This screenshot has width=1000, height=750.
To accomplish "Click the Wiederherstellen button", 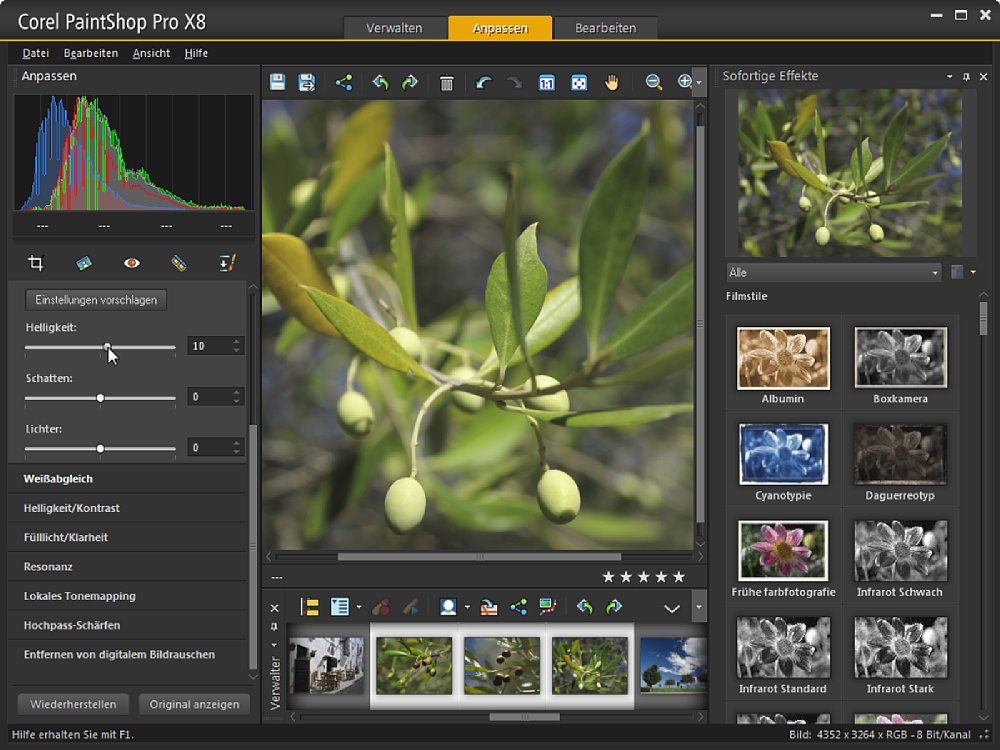I will click(x=73, y=704).
